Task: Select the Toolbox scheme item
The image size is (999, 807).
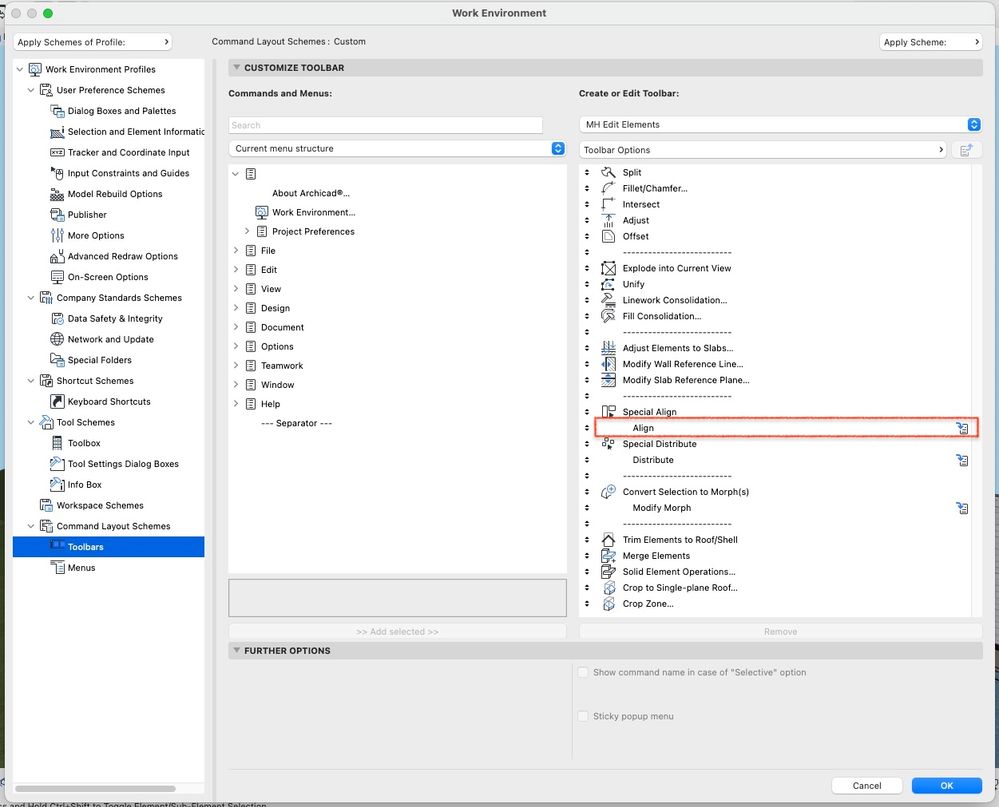Action: tap(84, 443)
